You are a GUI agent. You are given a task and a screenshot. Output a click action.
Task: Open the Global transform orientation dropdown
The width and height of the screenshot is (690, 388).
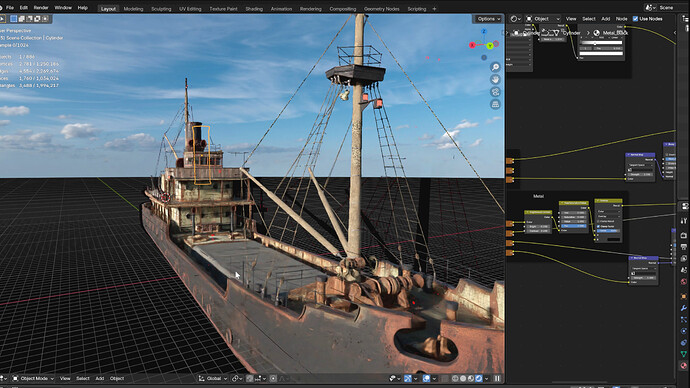tap(213, 378)
